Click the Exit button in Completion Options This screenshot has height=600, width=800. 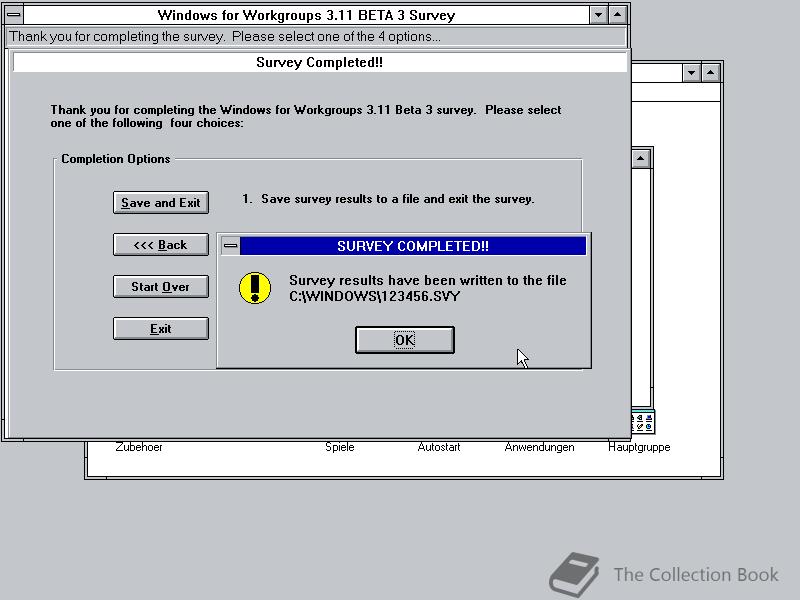161,329
